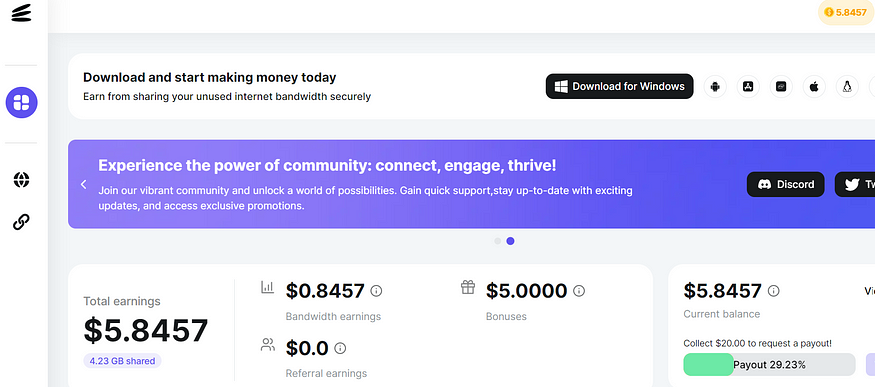Select the App Store download icon

pyautogui.click(x=748, y=86)
